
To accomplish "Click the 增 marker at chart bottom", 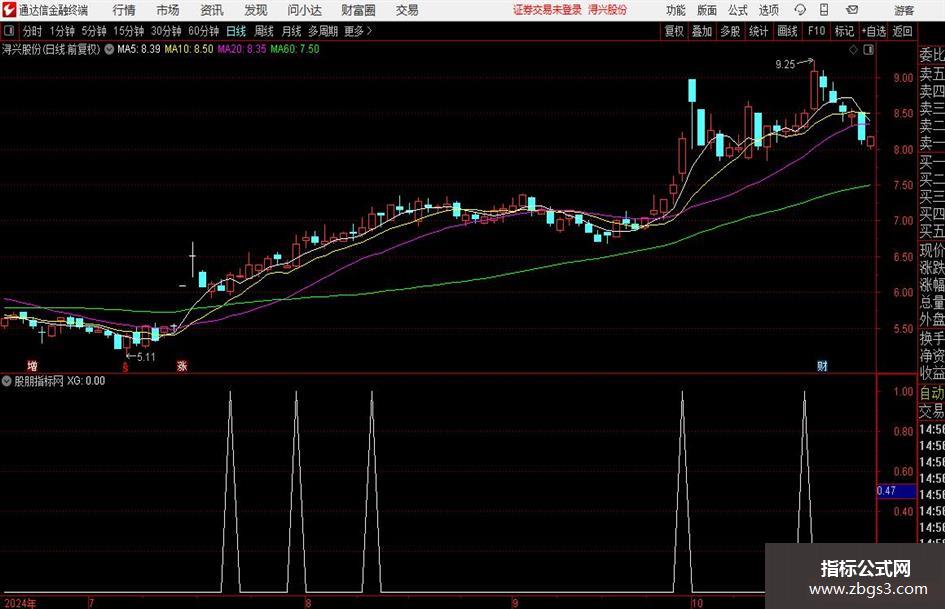I will tap(33, 365).
